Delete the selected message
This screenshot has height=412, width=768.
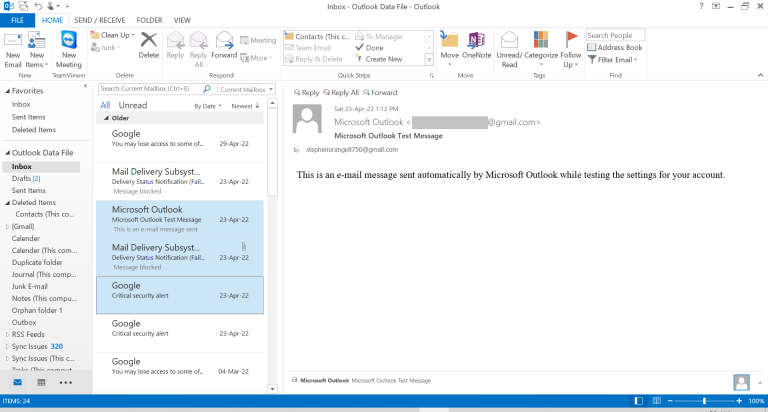tap(148, 46)
